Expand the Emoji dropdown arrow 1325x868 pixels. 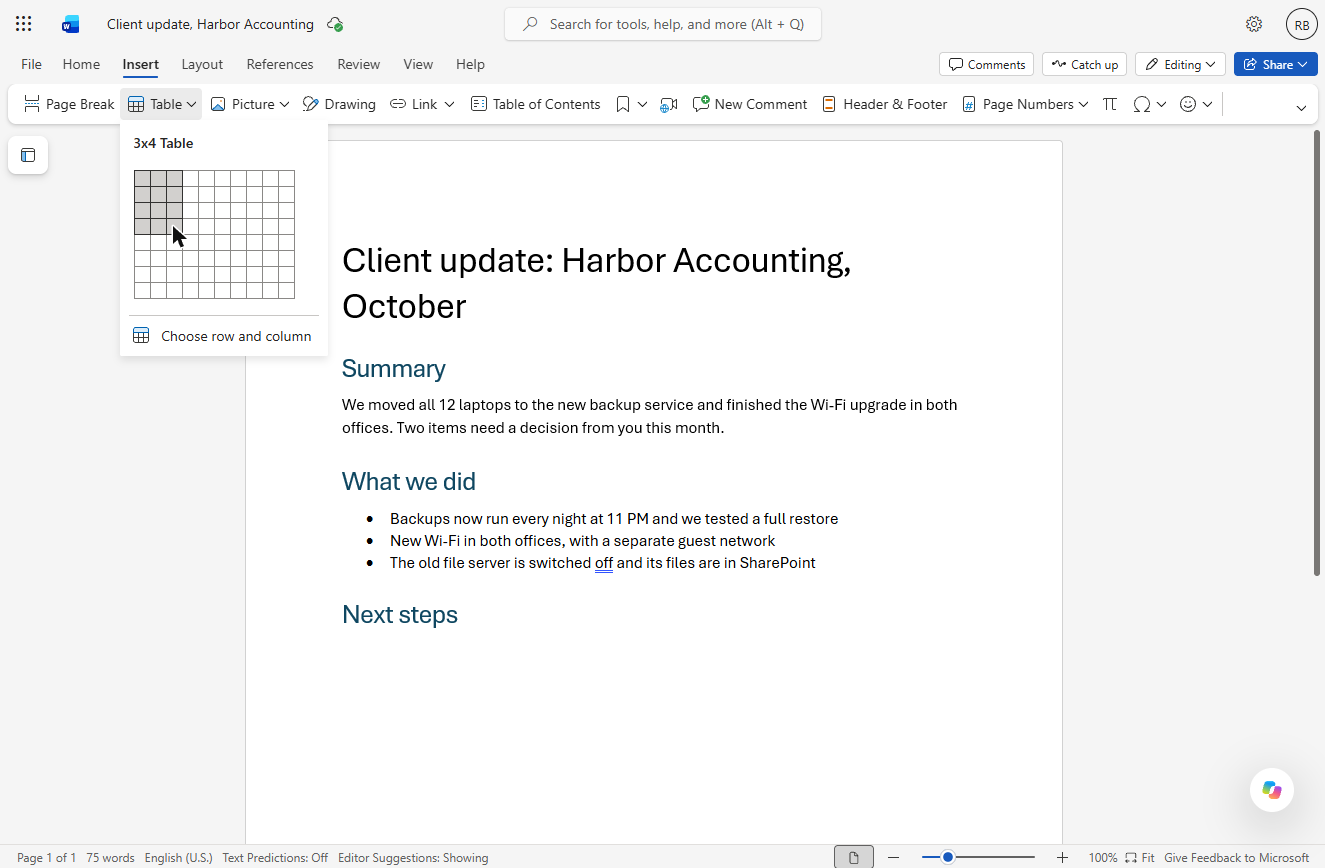tap(1207, 104)
